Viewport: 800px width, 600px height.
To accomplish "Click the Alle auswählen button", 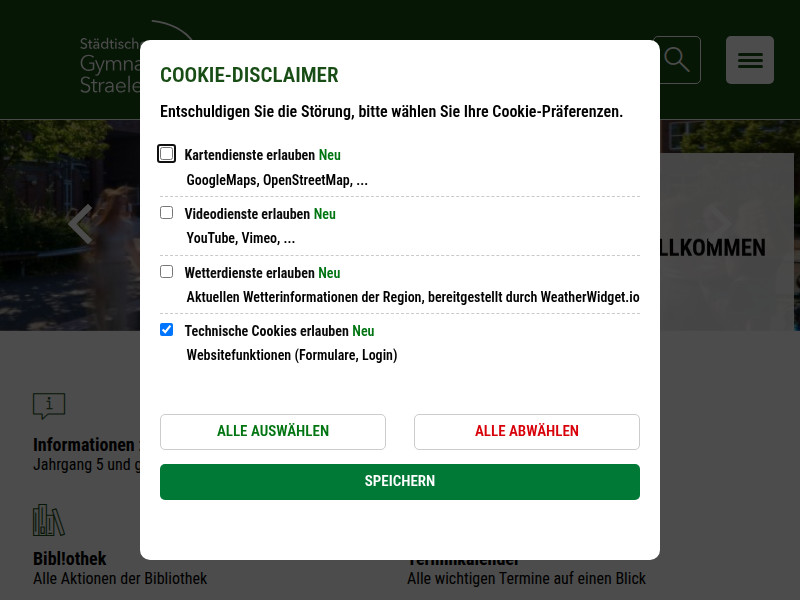I will [273, 432].
